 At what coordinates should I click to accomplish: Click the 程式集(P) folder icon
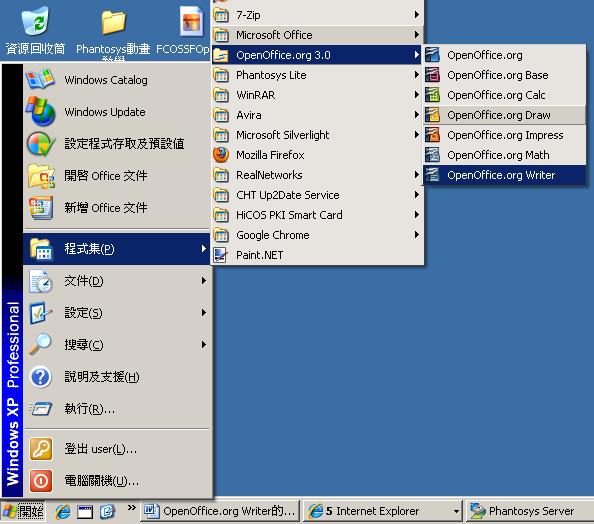[x=41, y=249]
